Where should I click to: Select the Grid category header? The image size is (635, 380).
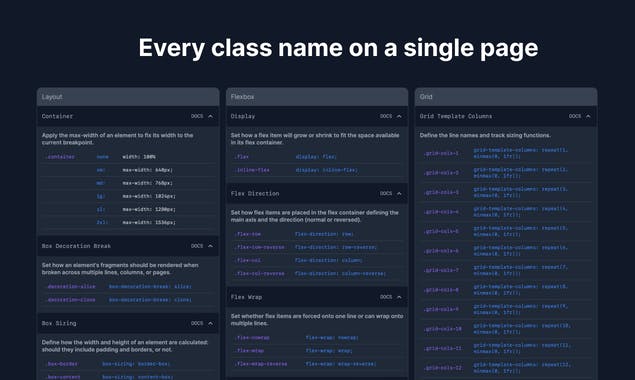click(x=506, y=97)
